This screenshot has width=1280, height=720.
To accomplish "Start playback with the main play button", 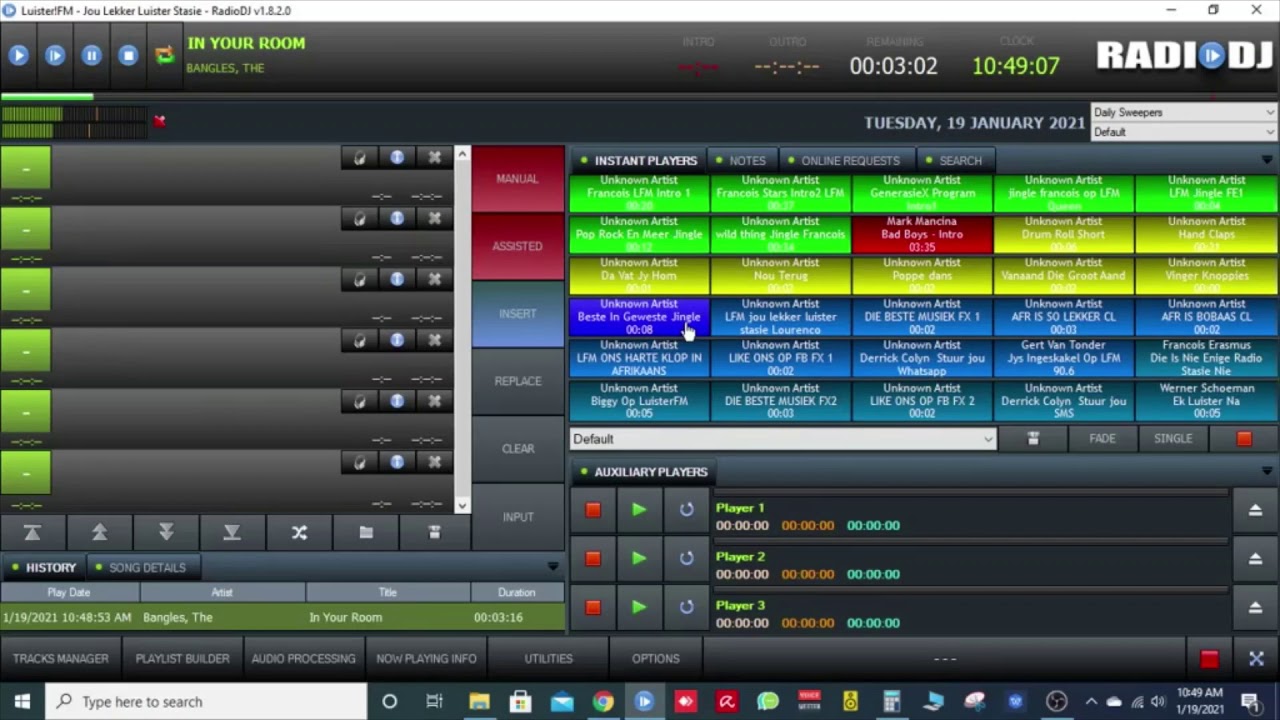I will tap(18, 56).
